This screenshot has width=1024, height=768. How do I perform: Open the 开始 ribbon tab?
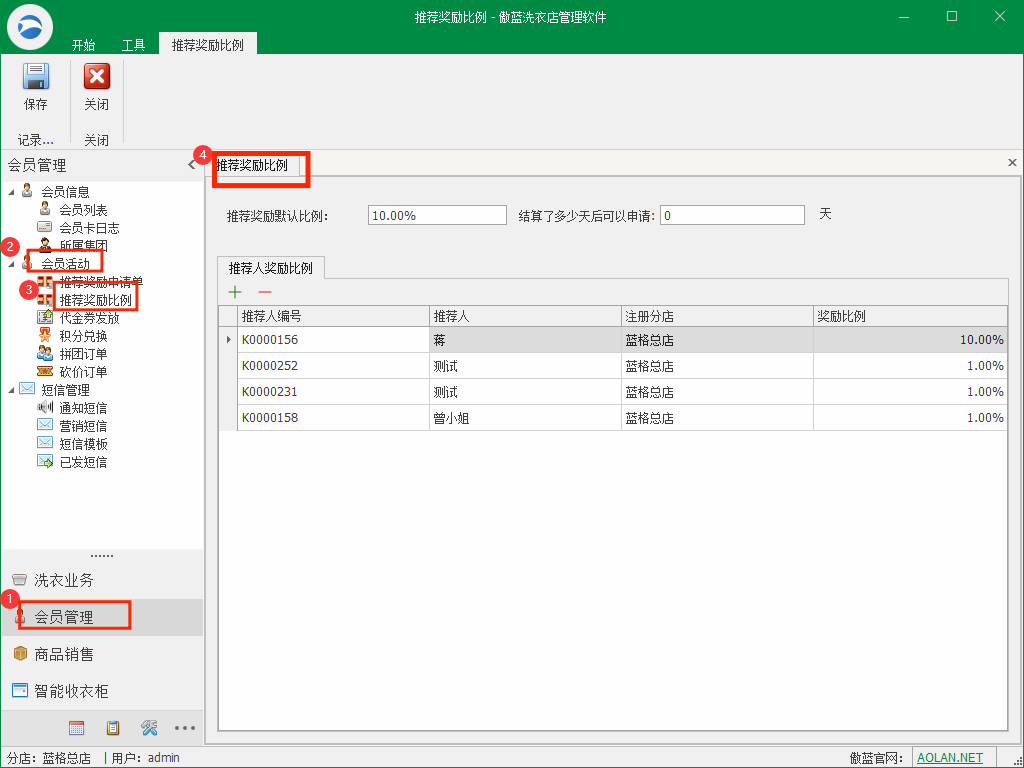[x=83, y=45]
